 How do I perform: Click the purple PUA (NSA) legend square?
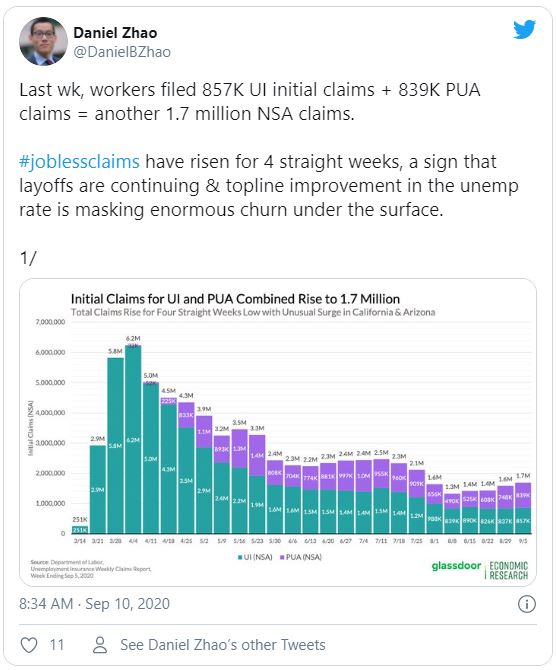(x=282, y=557)
